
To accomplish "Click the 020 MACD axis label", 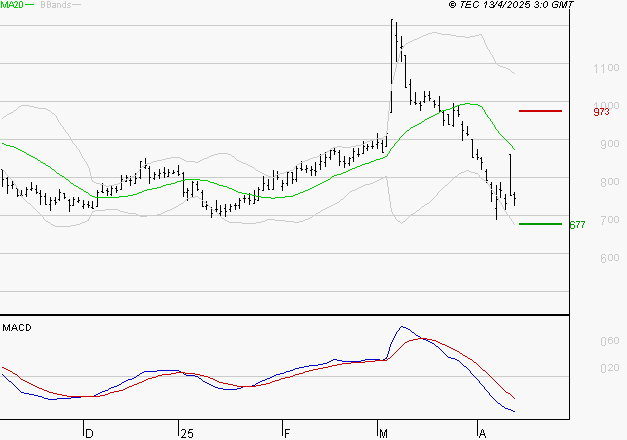I will (610, 368).
